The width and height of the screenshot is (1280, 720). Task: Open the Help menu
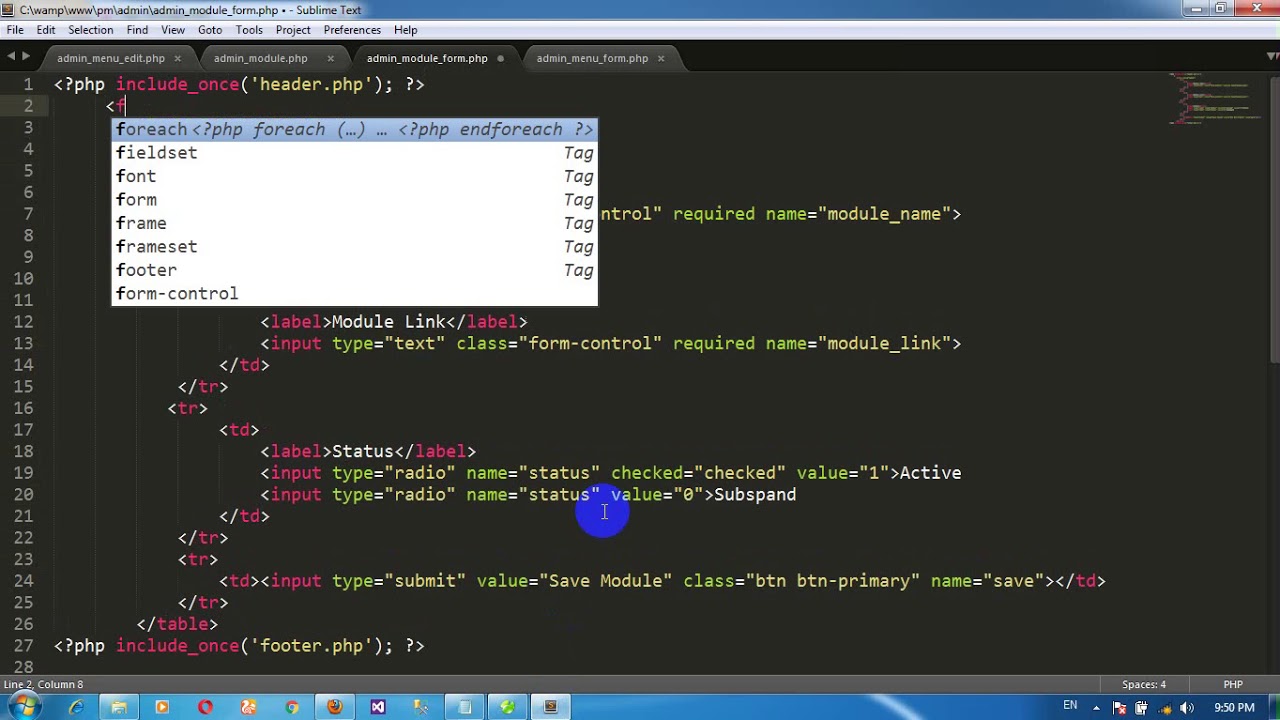click(405, 30)
